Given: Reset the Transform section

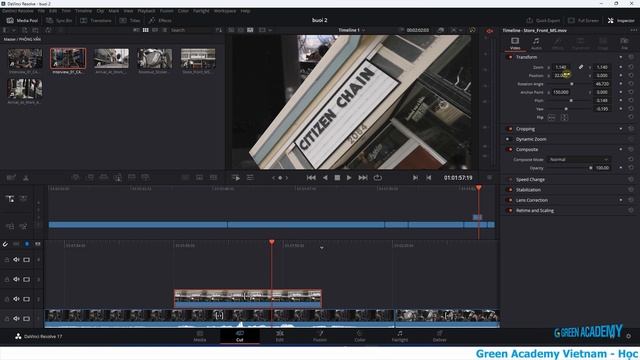Looking at the screenshot, I should click(x=631, y=57).
